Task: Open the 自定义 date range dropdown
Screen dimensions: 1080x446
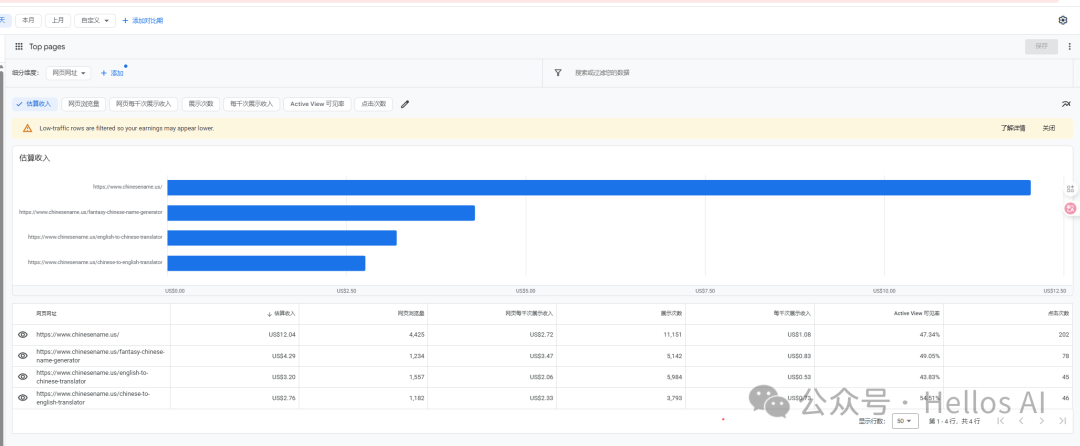Action: click(94, 20)
